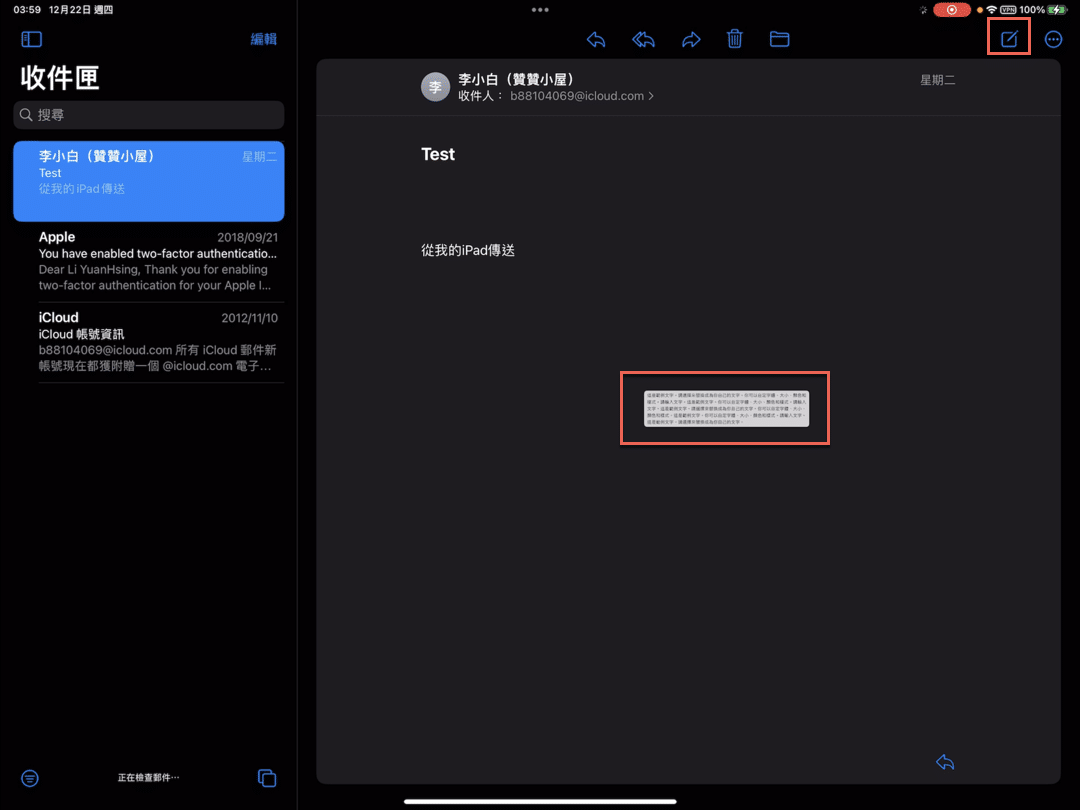Tap the 星期二 date in message header

937,81
